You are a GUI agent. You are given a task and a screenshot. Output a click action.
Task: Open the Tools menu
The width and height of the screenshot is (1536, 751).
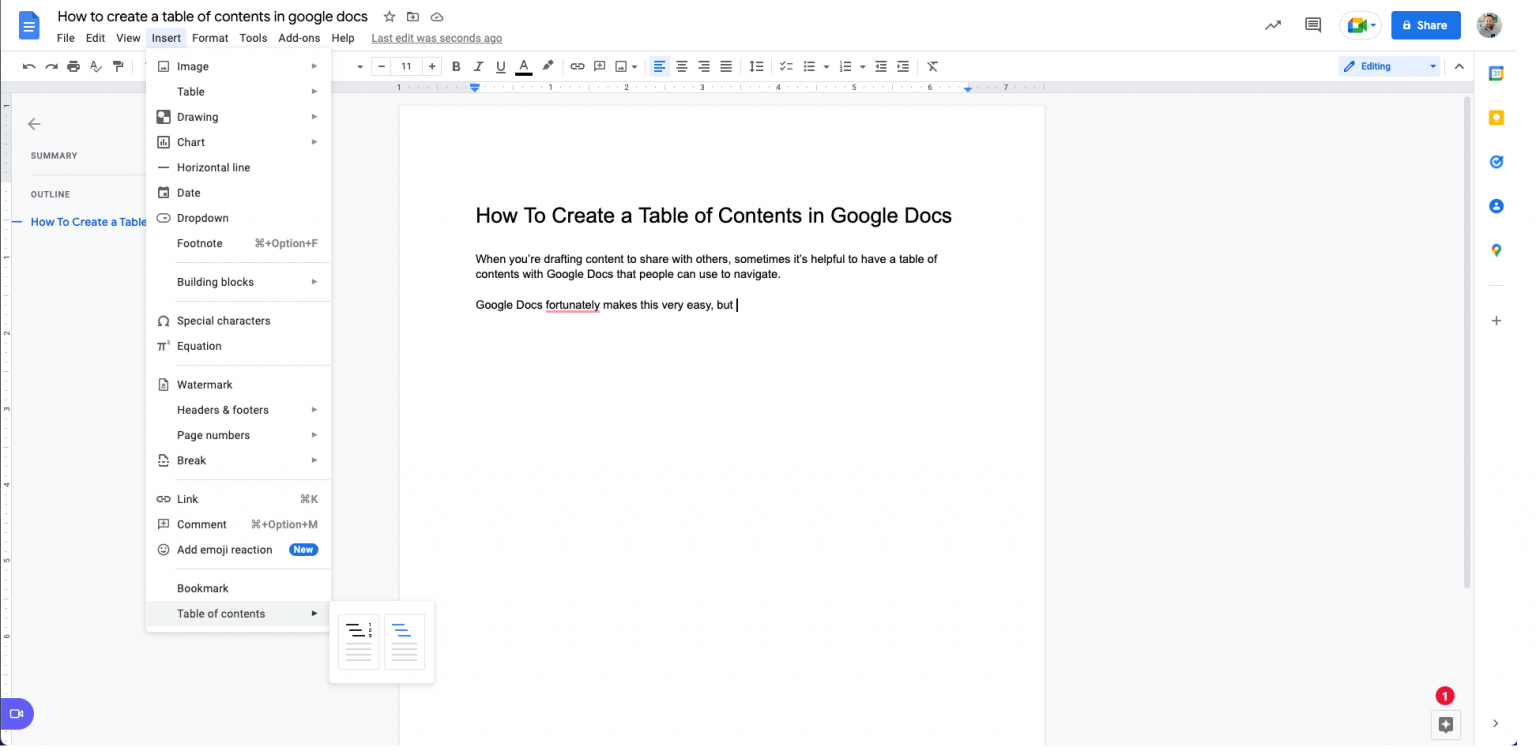click(253, 38)
